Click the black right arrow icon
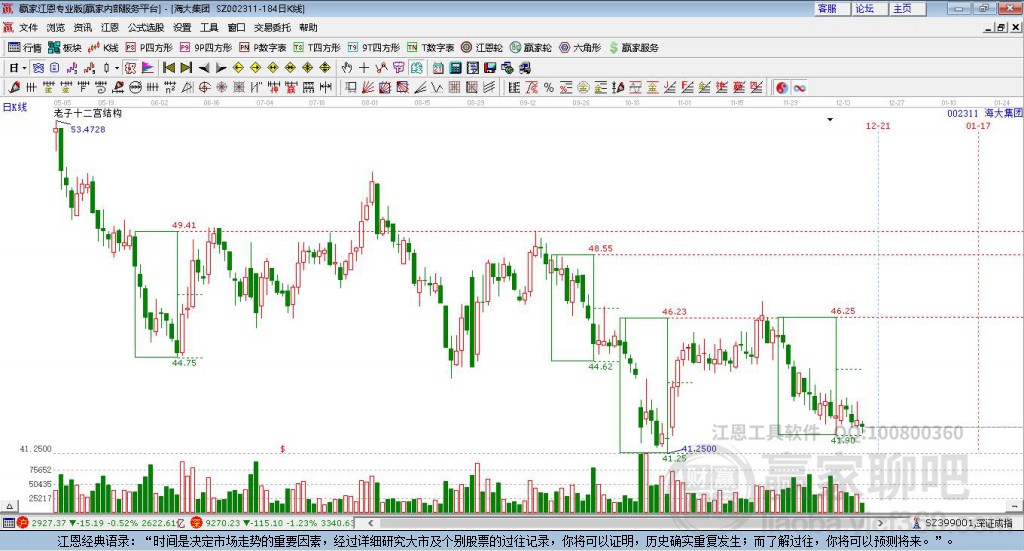Image resolution: width=1024 pixels, height=551 pixels. coord(221,68)
